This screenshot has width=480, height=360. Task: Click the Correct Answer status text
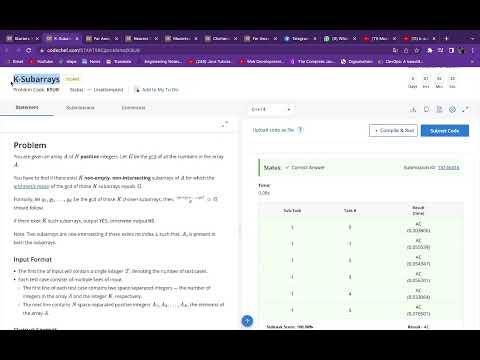pyautogui.click(x=308, y=167)
